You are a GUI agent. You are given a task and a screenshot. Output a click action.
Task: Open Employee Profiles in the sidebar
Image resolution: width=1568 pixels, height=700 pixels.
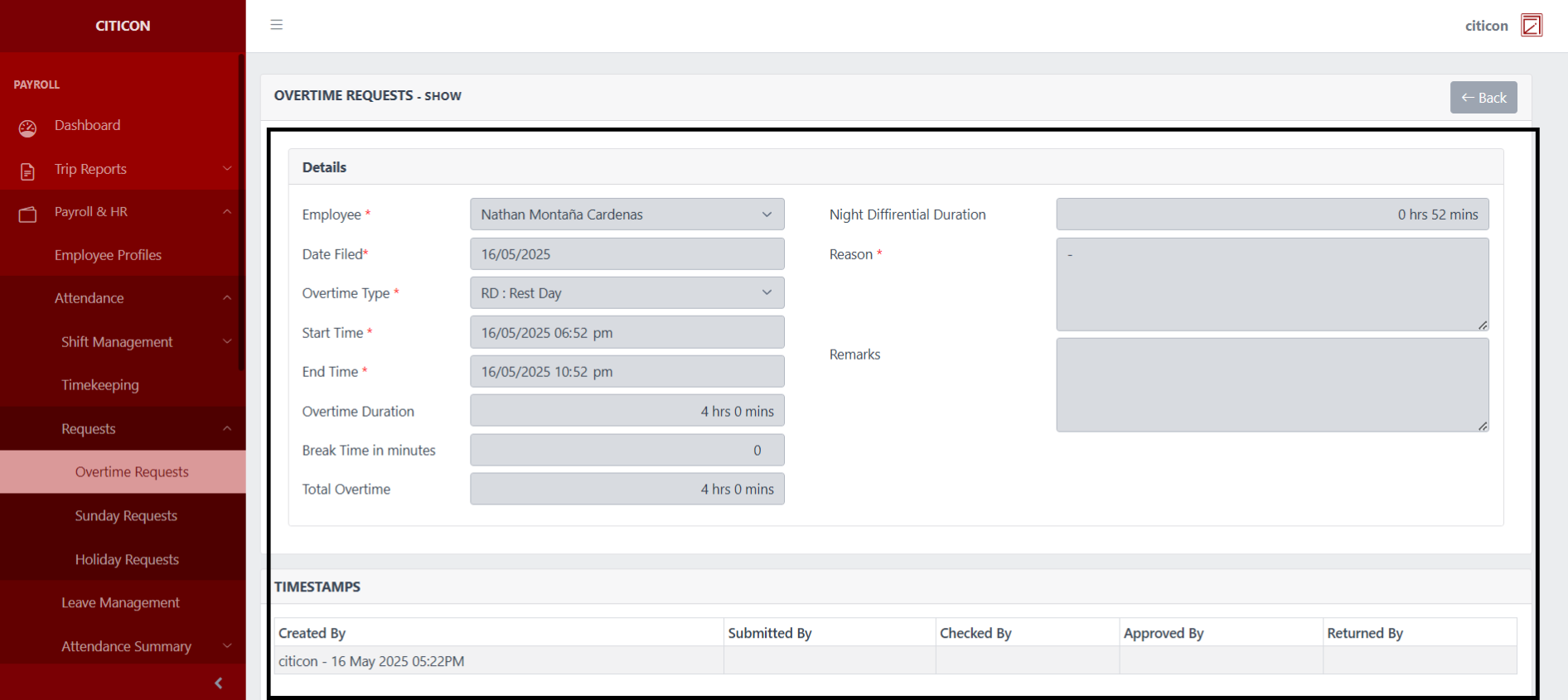[x=108, y=255]
